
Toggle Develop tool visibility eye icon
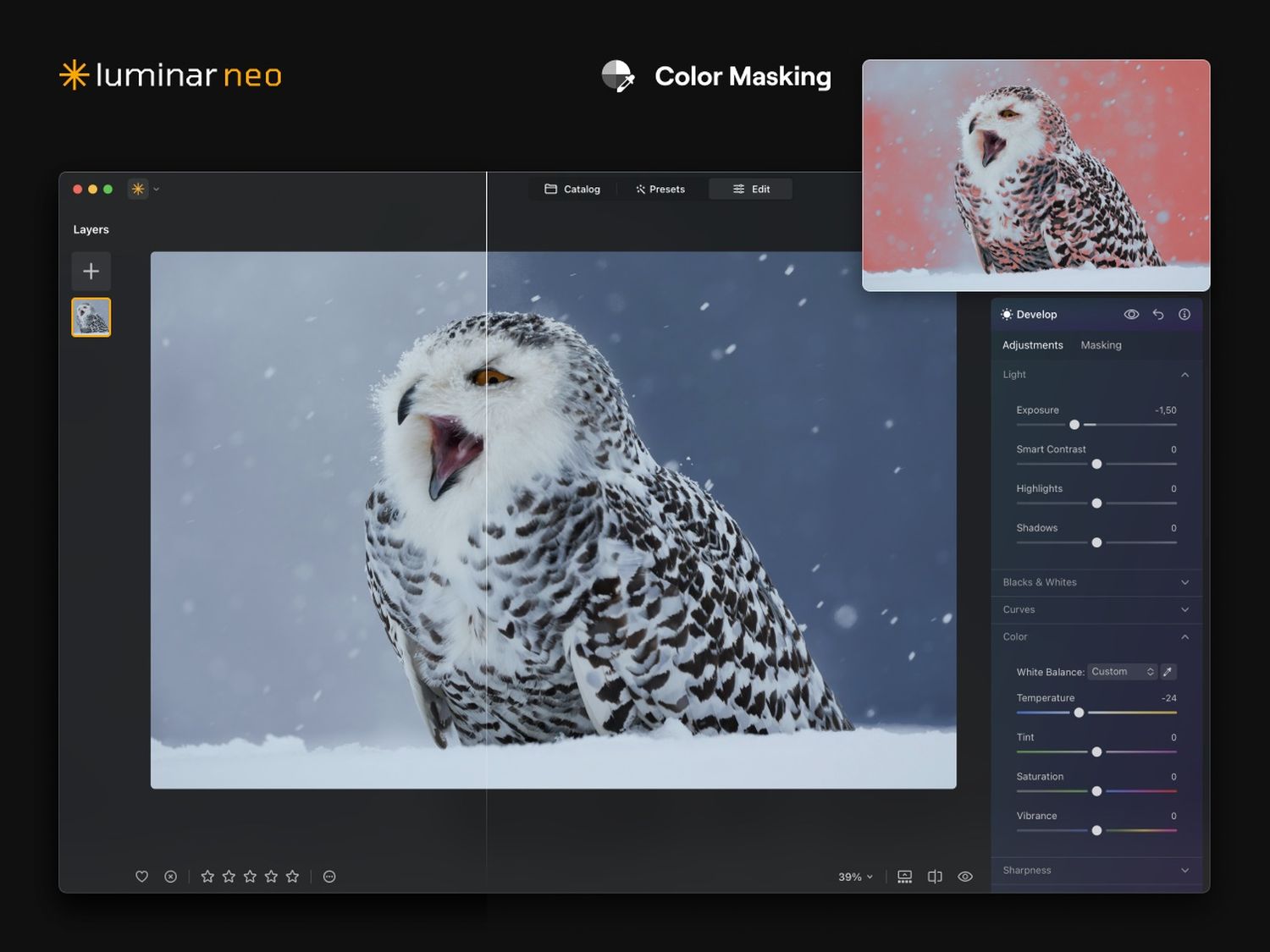coord(1131,314)
